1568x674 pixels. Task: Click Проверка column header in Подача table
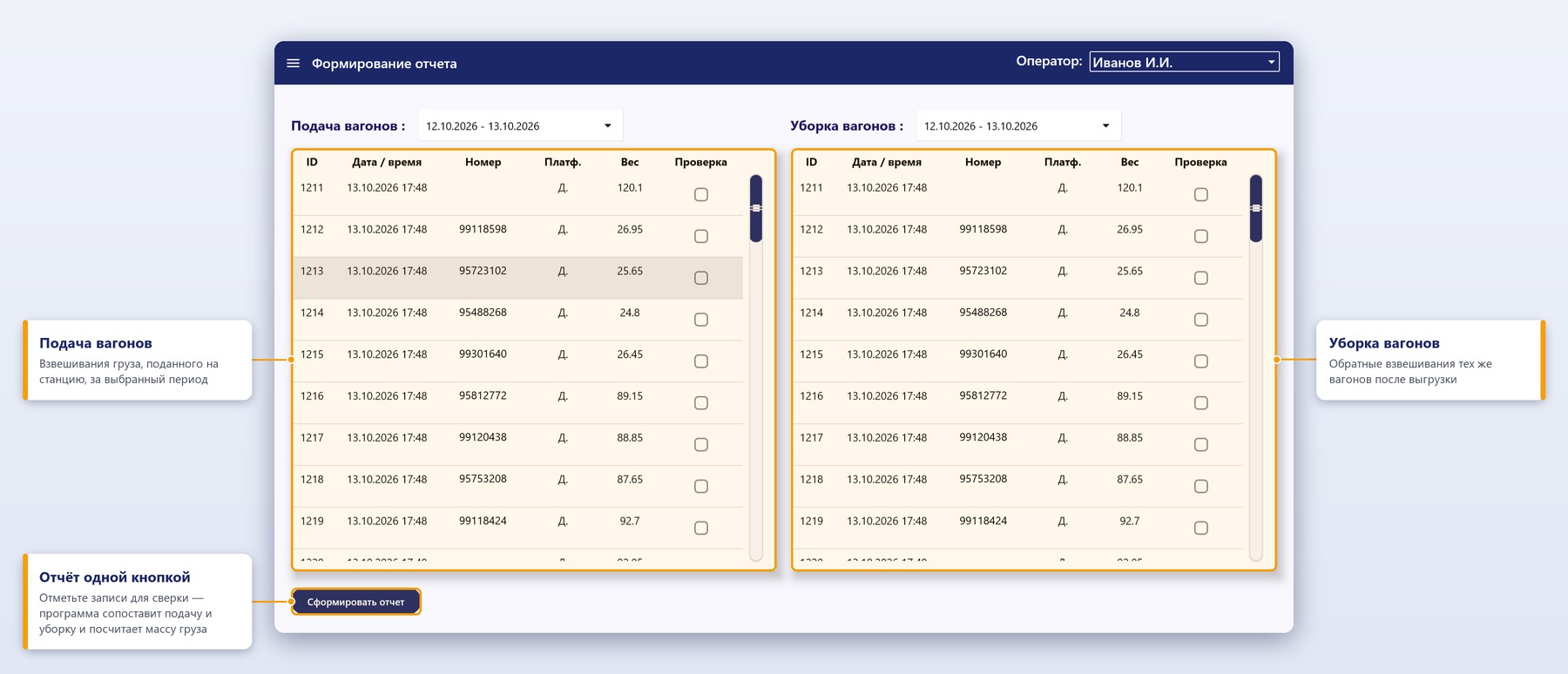tap(700, 162)
